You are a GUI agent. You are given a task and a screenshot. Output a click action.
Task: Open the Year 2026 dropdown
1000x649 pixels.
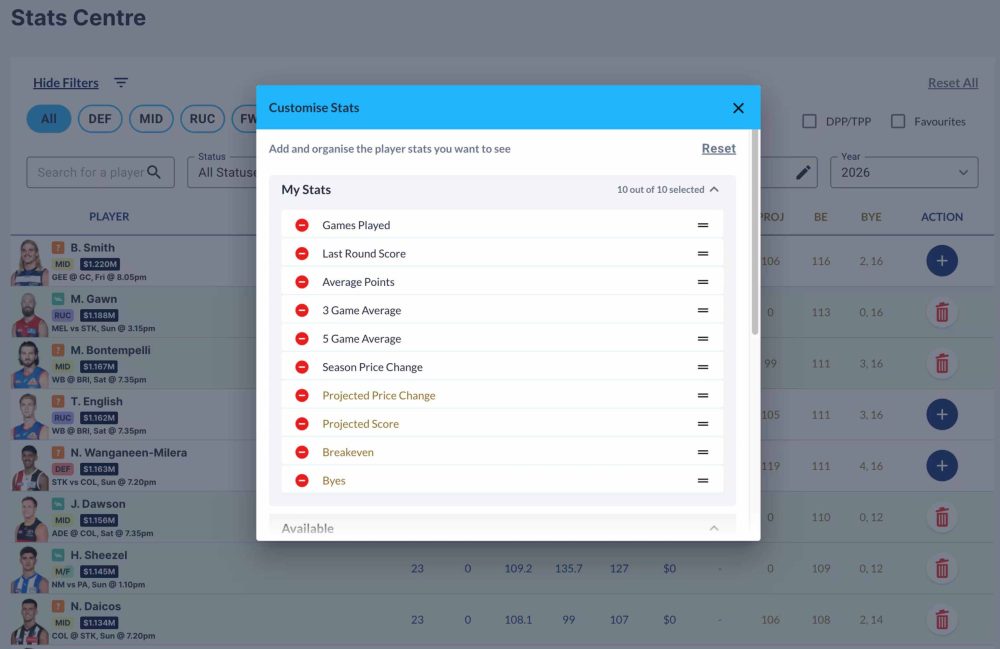point(904,172)
